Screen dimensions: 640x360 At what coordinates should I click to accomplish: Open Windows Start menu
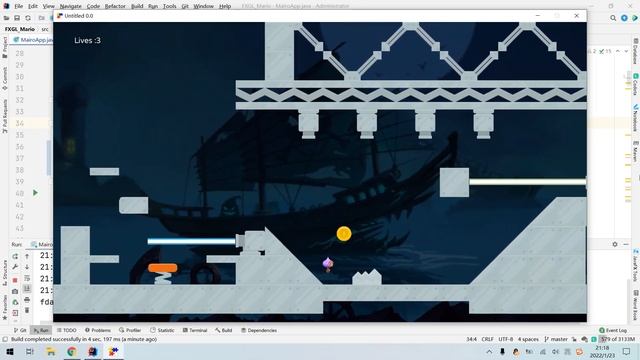tap(10, 351)
